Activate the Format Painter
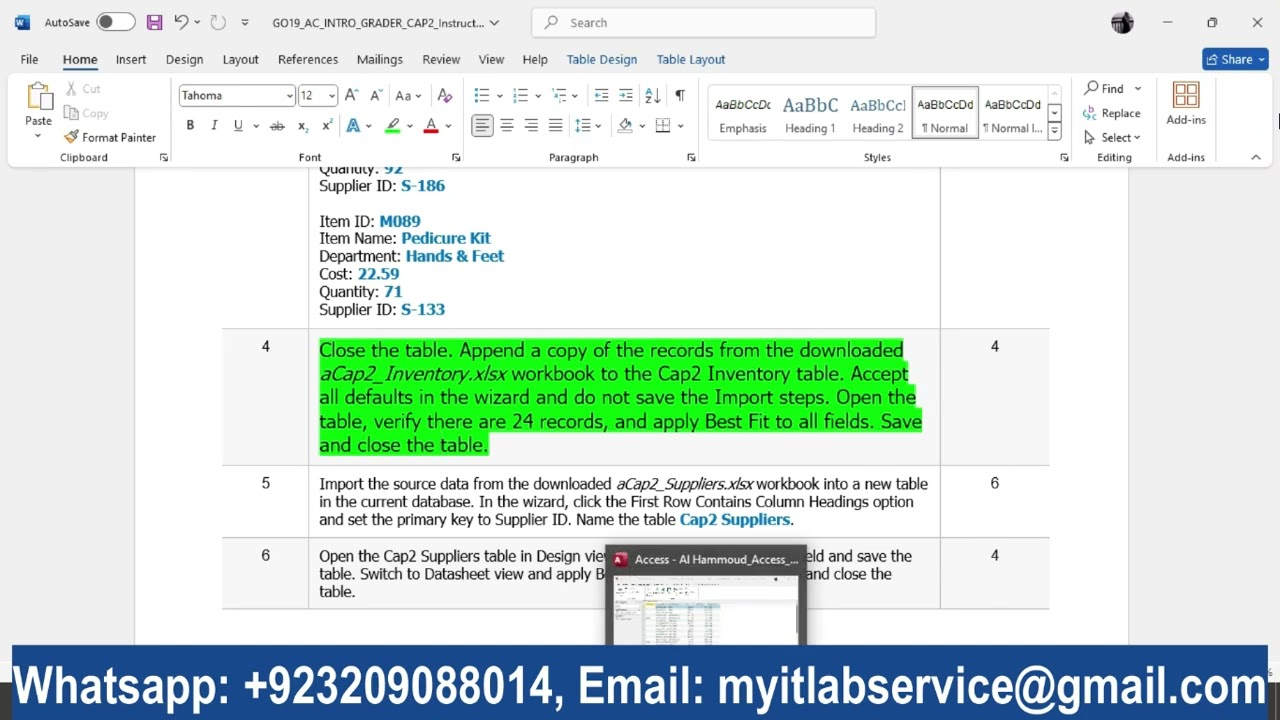Viewport: 1280px width, 720px height. (x=110, y=137)
